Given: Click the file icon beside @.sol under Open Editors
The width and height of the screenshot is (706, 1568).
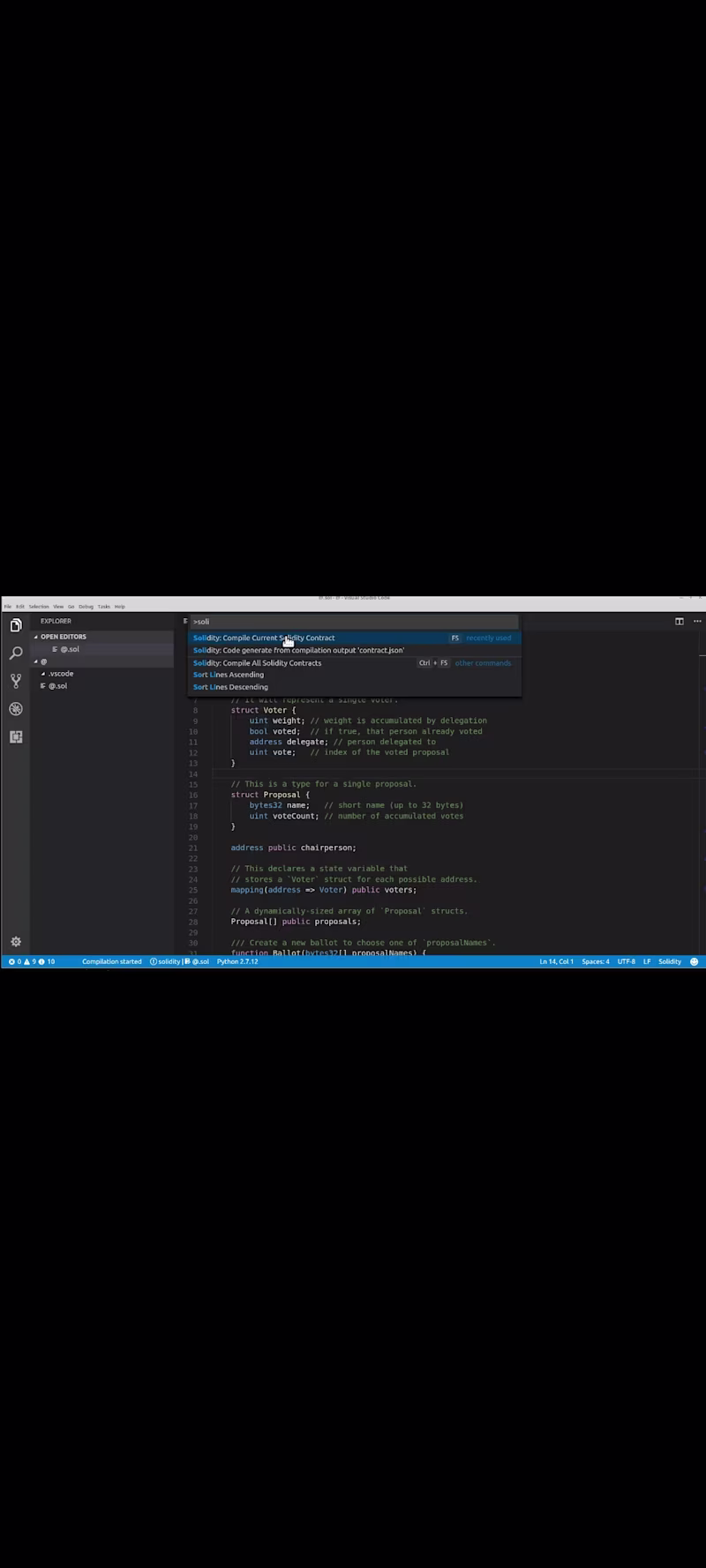Looking at the screenshot, I should coord(55,649).
